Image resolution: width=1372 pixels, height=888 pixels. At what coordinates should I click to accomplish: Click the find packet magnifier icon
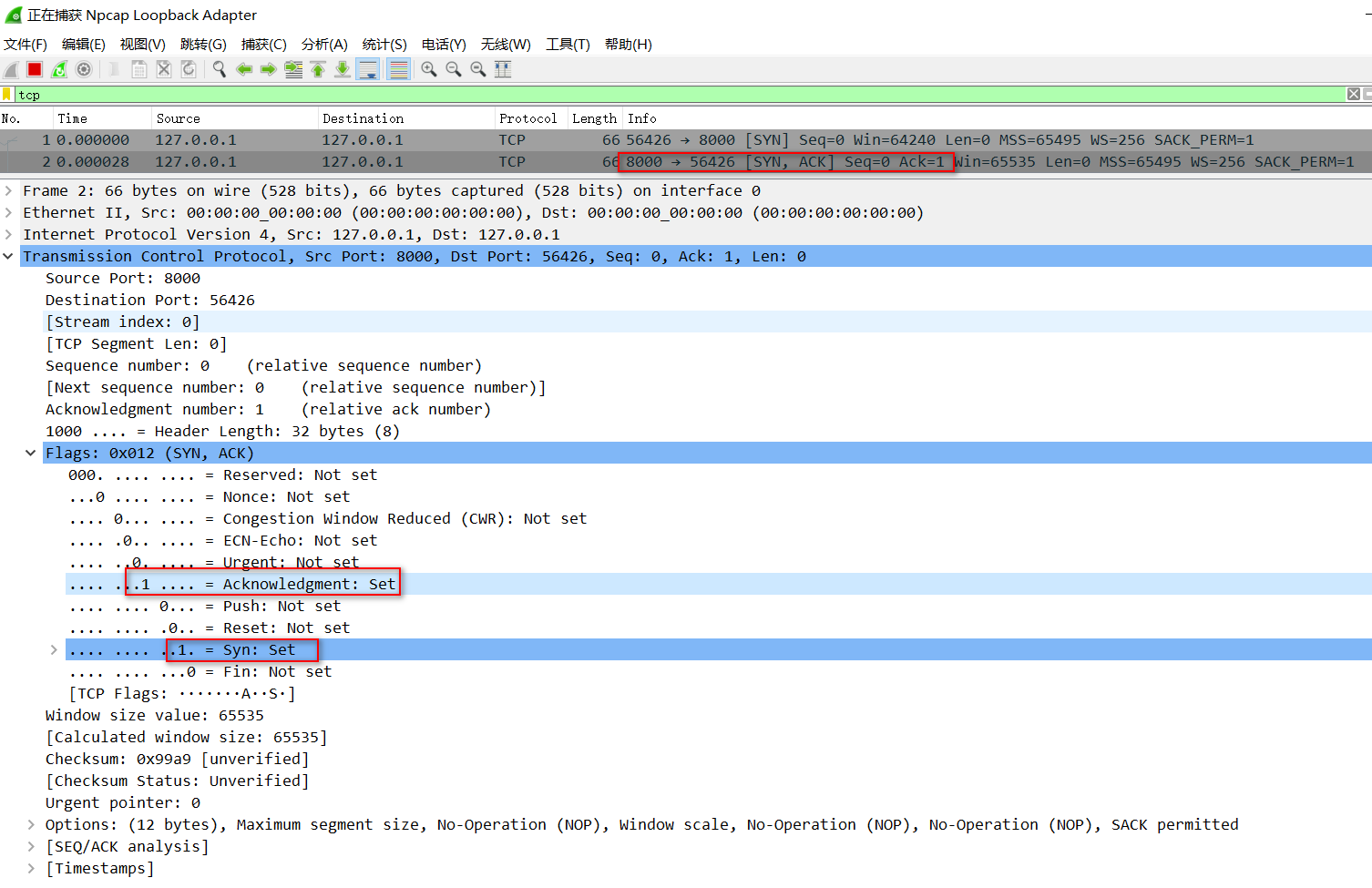coord(220,69)
